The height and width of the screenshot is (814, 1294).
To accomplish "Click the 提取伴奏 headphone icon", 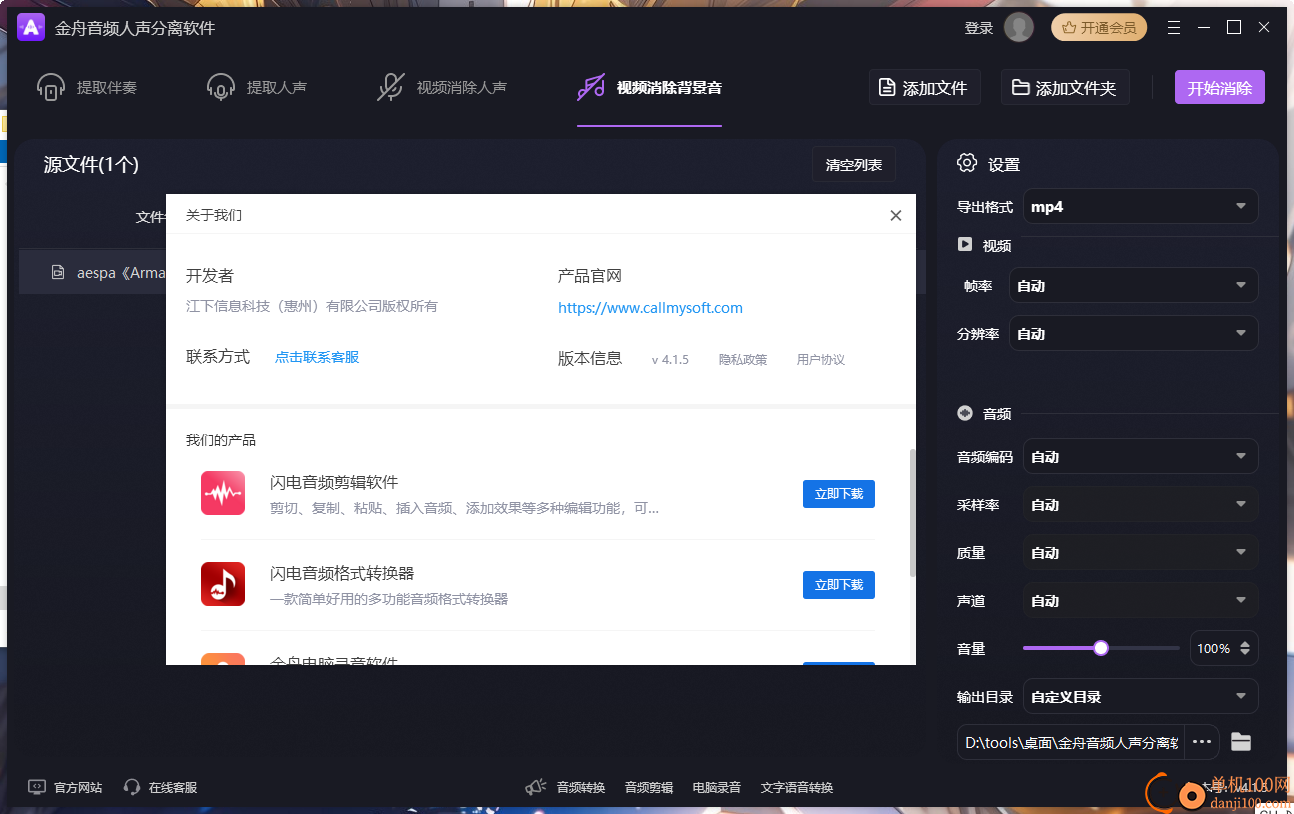I will point(51,88).
